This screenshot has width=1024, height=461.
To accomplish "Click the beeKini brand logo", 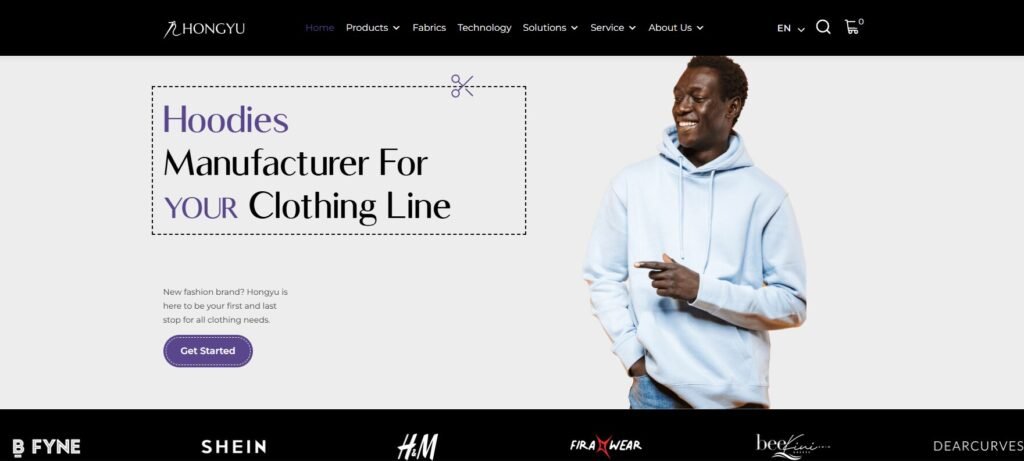I will point(793,447).
